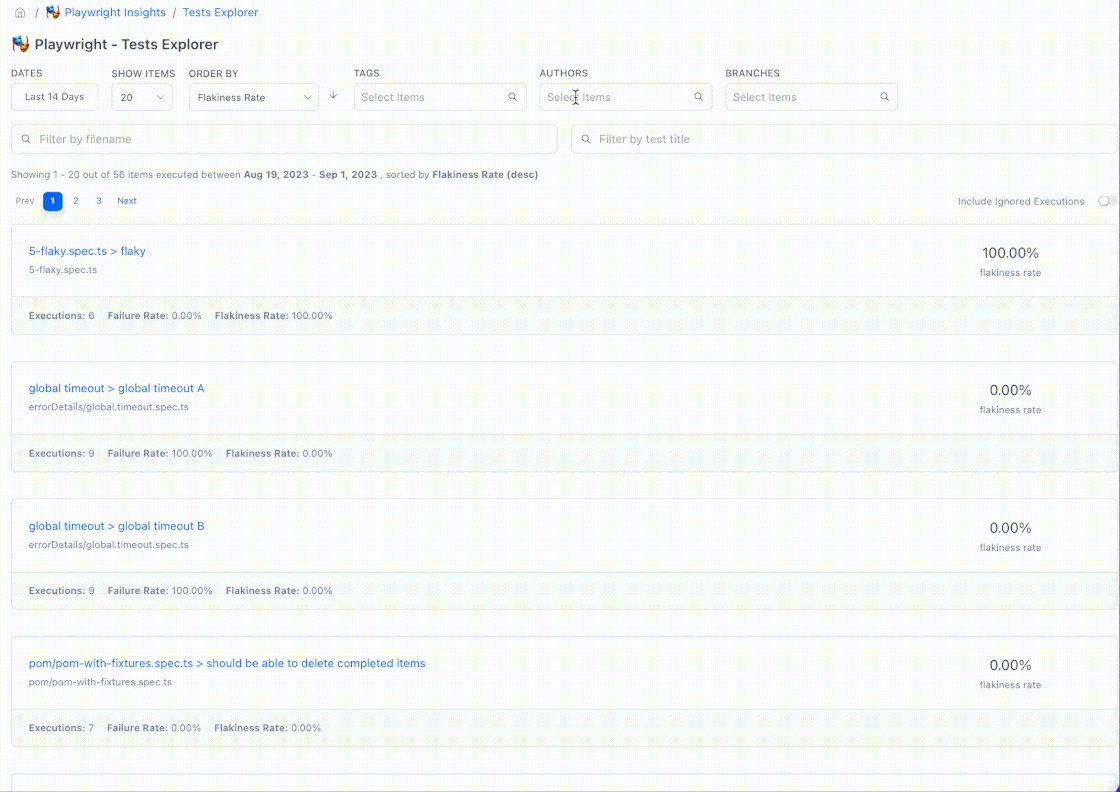Go to home via breadcrumb house icon
Viewport: 1120px width, 792px height.
pos(20,13)
